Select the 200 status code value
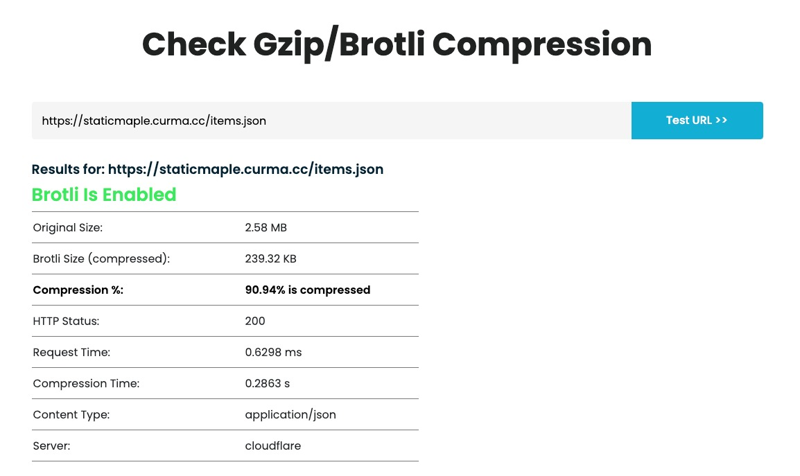Screen dimensions: 800x476 tap(255, 321)
